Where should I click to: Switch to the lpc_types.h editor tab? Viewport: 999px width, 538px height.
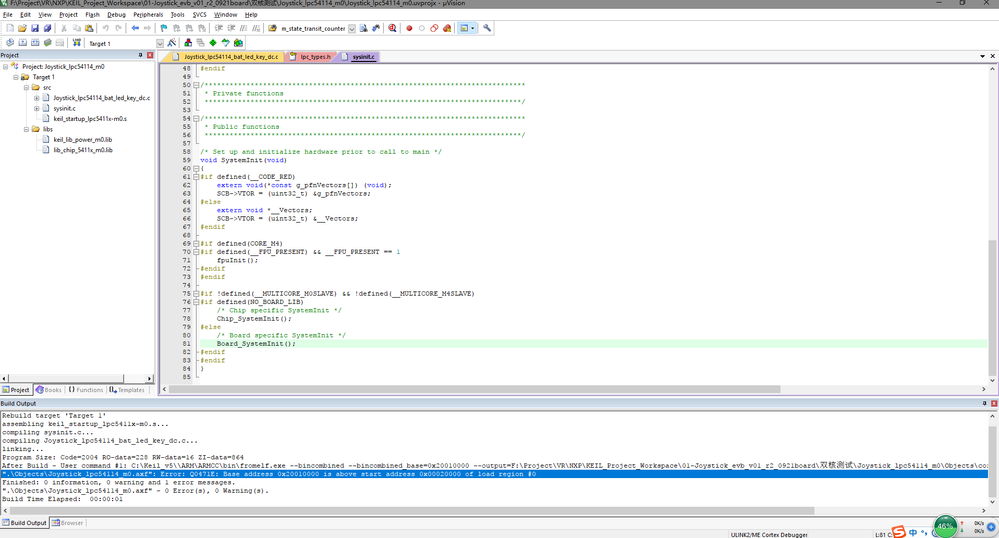310,57
